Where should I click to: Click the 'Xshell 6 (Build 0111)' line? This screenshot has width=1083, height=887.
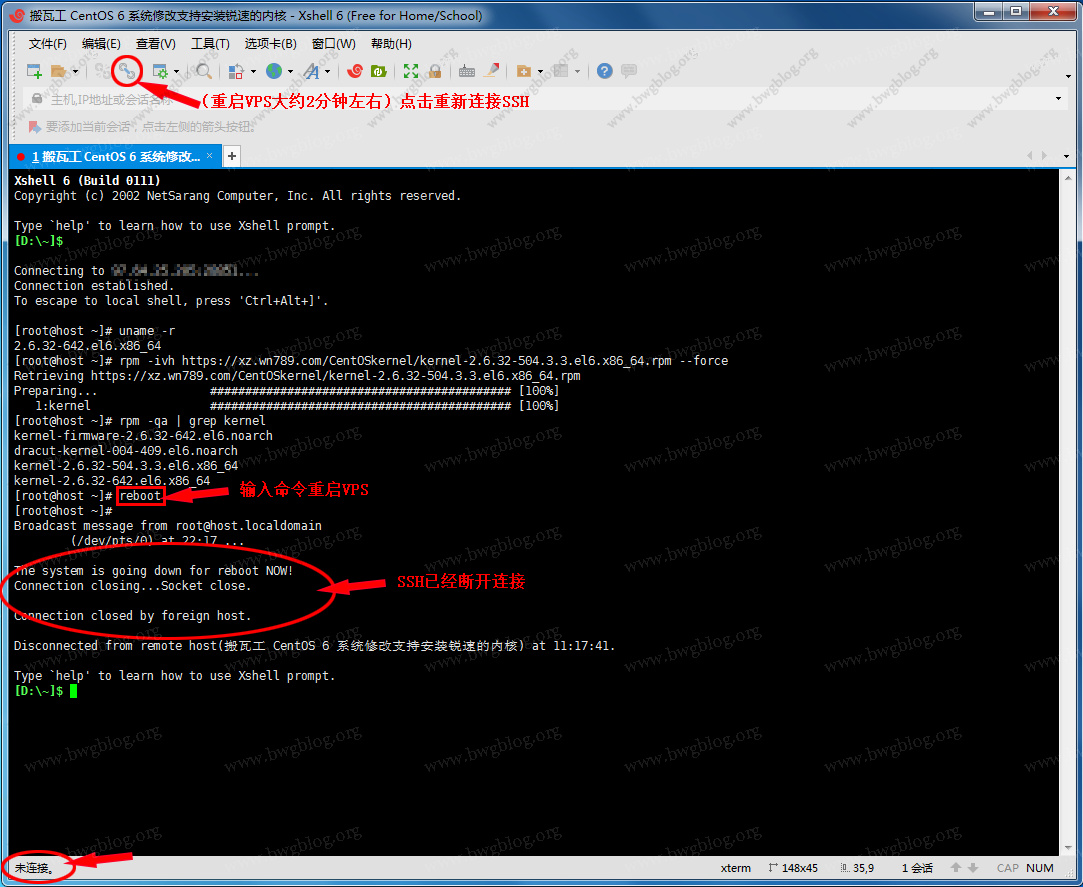click(87, 180)
